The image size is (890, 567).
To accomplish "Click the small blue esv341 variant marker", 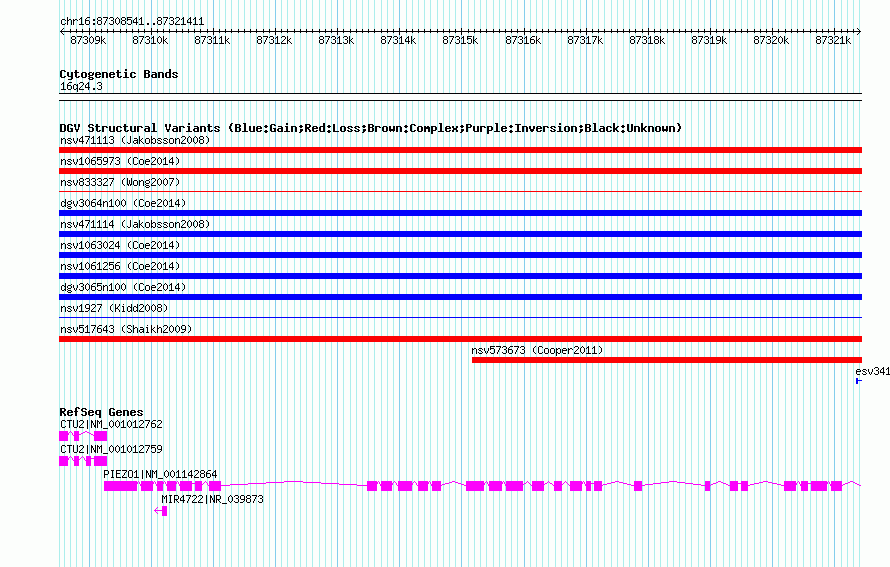I will pos(859,381).
